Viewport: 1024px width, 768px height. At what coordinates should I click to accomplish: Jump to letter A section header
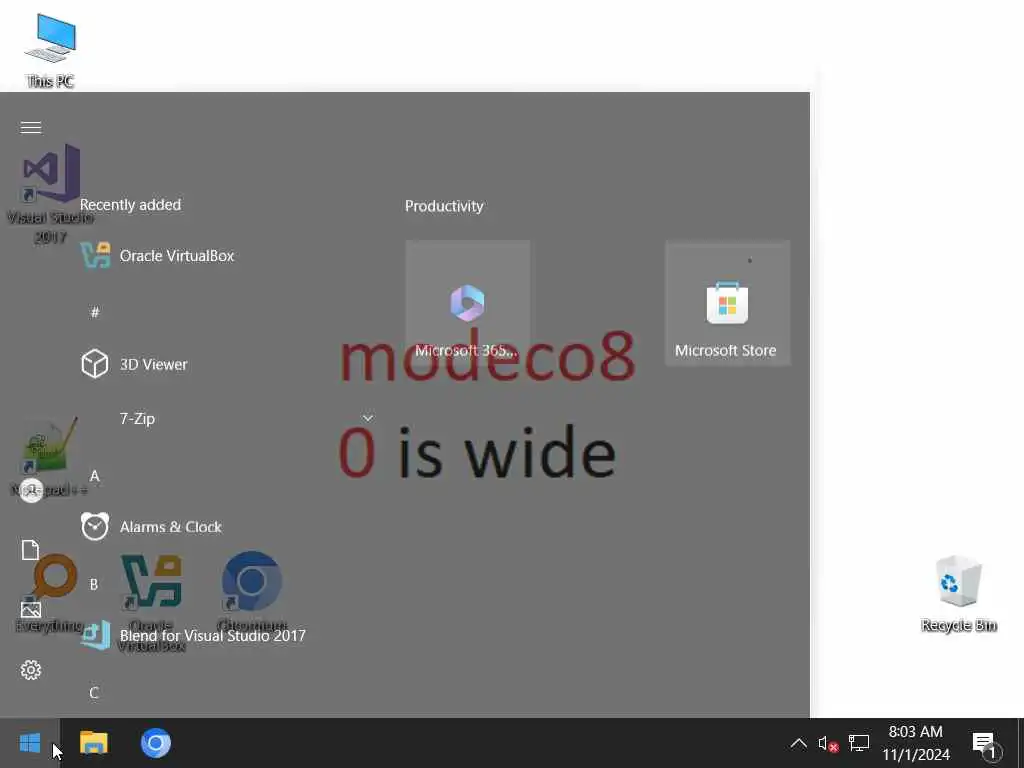point(95,476)
